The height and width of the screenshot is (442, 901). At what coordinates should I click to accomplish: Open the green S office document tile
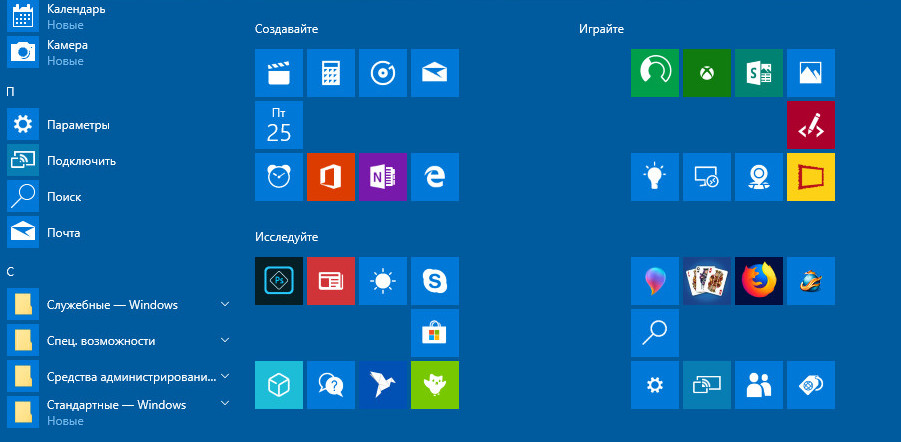click(x=758, y=73)
